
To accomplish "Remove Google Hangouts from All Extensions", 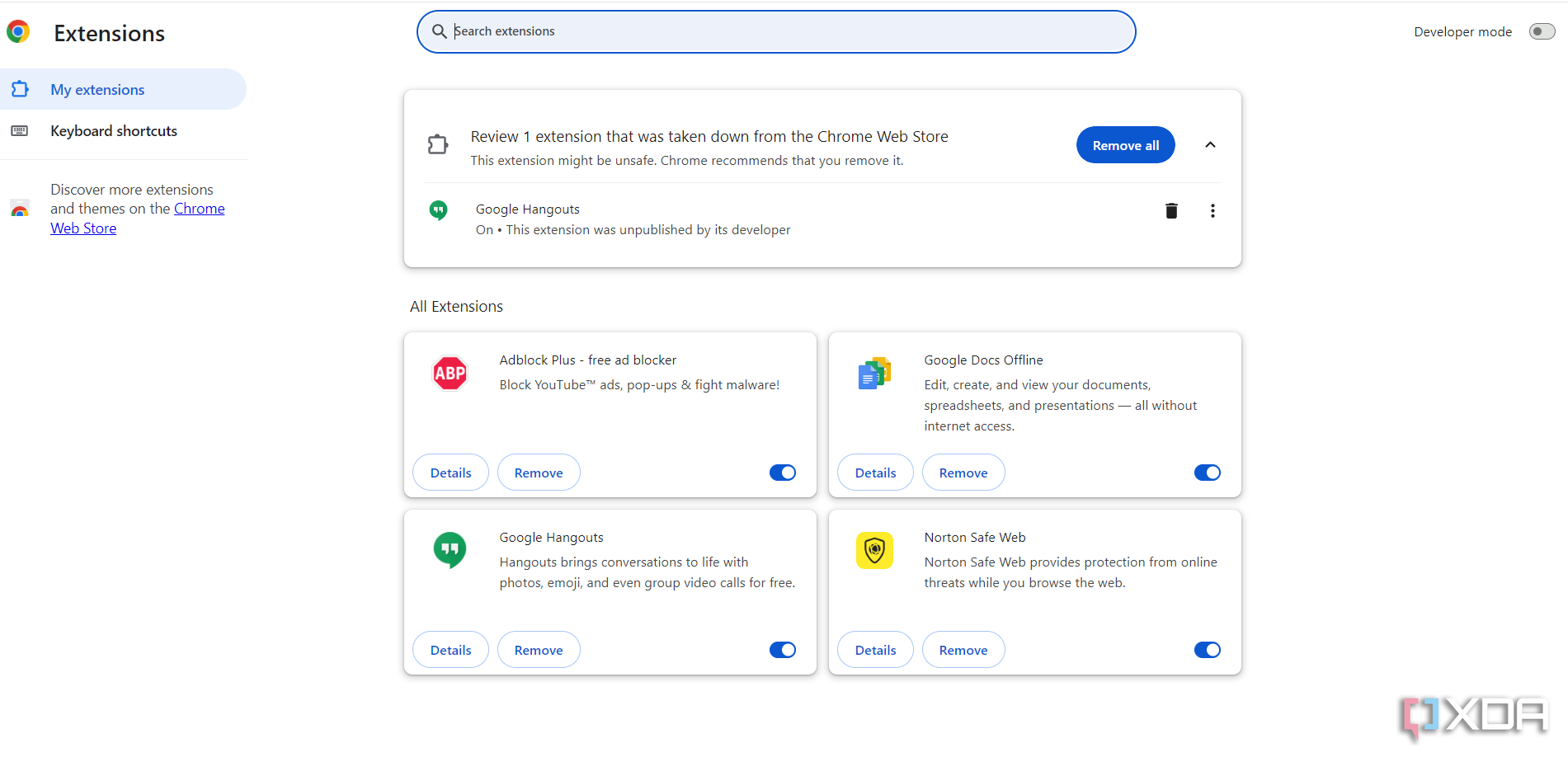I will click(539, 650).
